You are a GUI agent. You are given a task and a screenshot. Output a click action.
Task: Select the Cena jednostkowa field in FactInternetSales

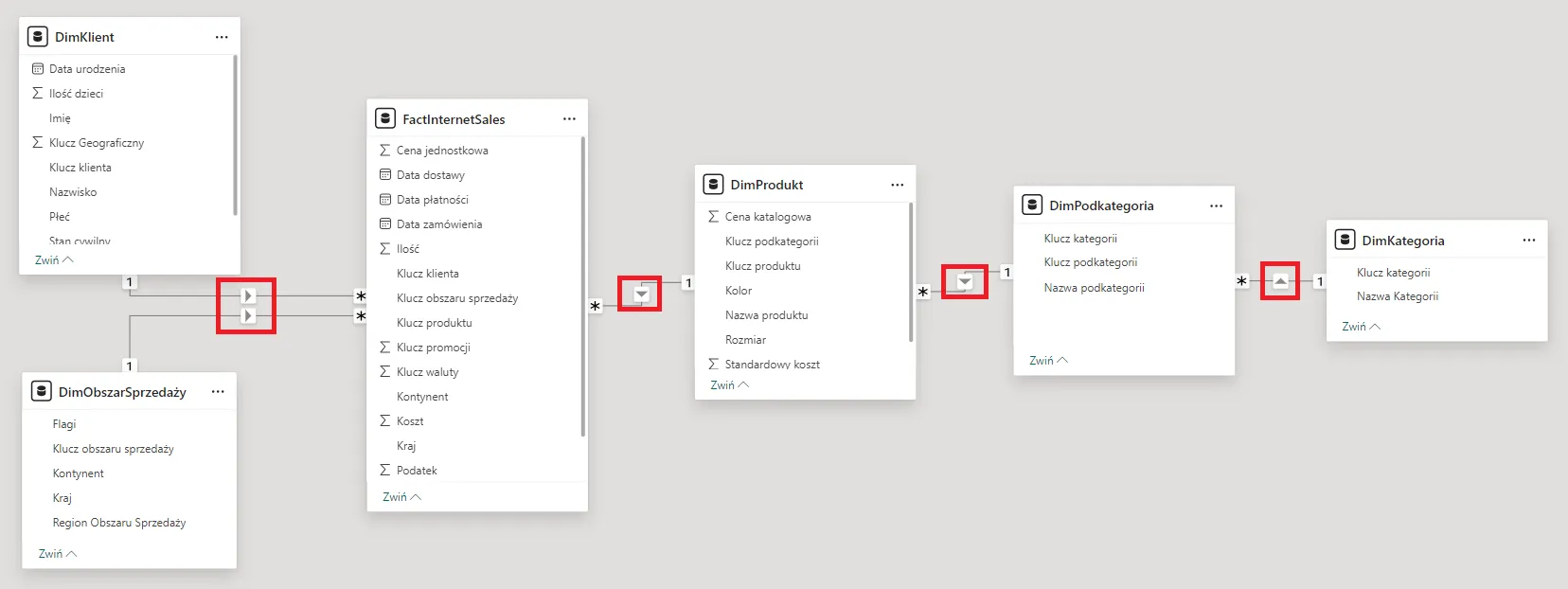click(442, 151)
